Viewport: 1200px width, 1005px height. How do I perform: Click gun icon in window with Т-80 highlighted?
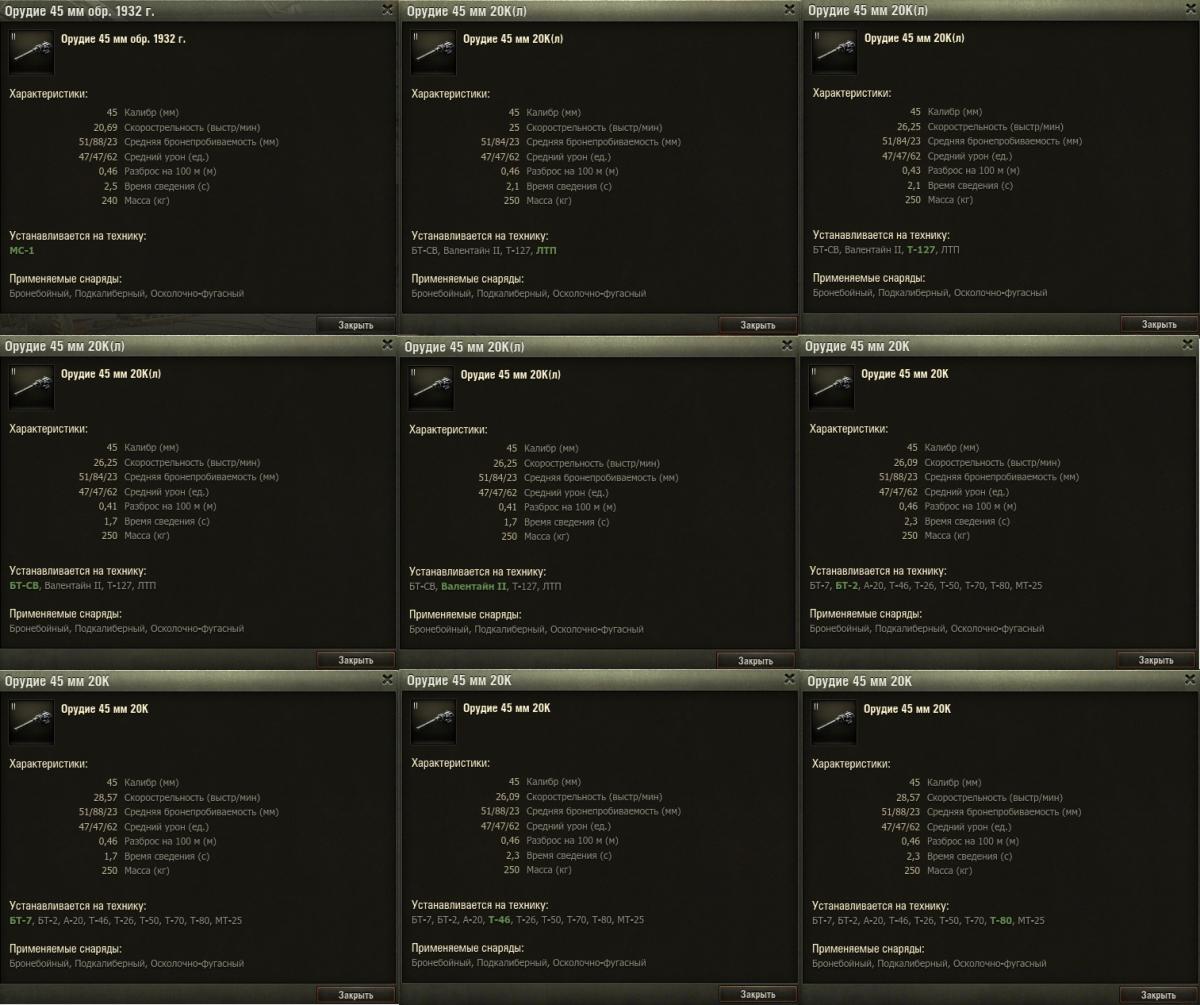coord(835,722)
